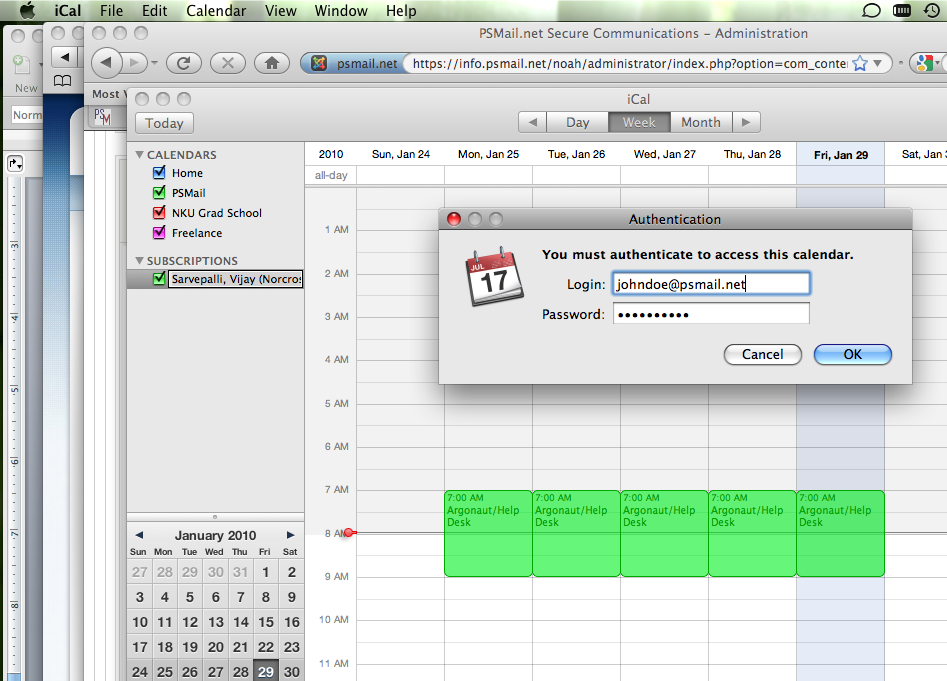Image resolution: width=947 pixels, height=681 pixels.
Task: Click the browser's Forward arrow button
Action: (x=134, y=62)
